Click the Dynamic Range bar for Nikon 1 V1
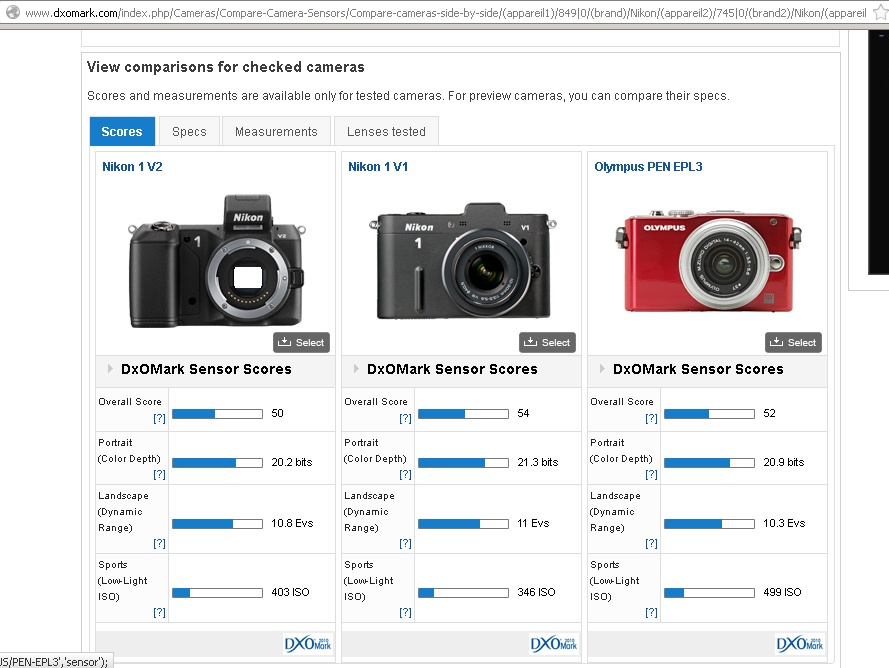 click(464, 524)
